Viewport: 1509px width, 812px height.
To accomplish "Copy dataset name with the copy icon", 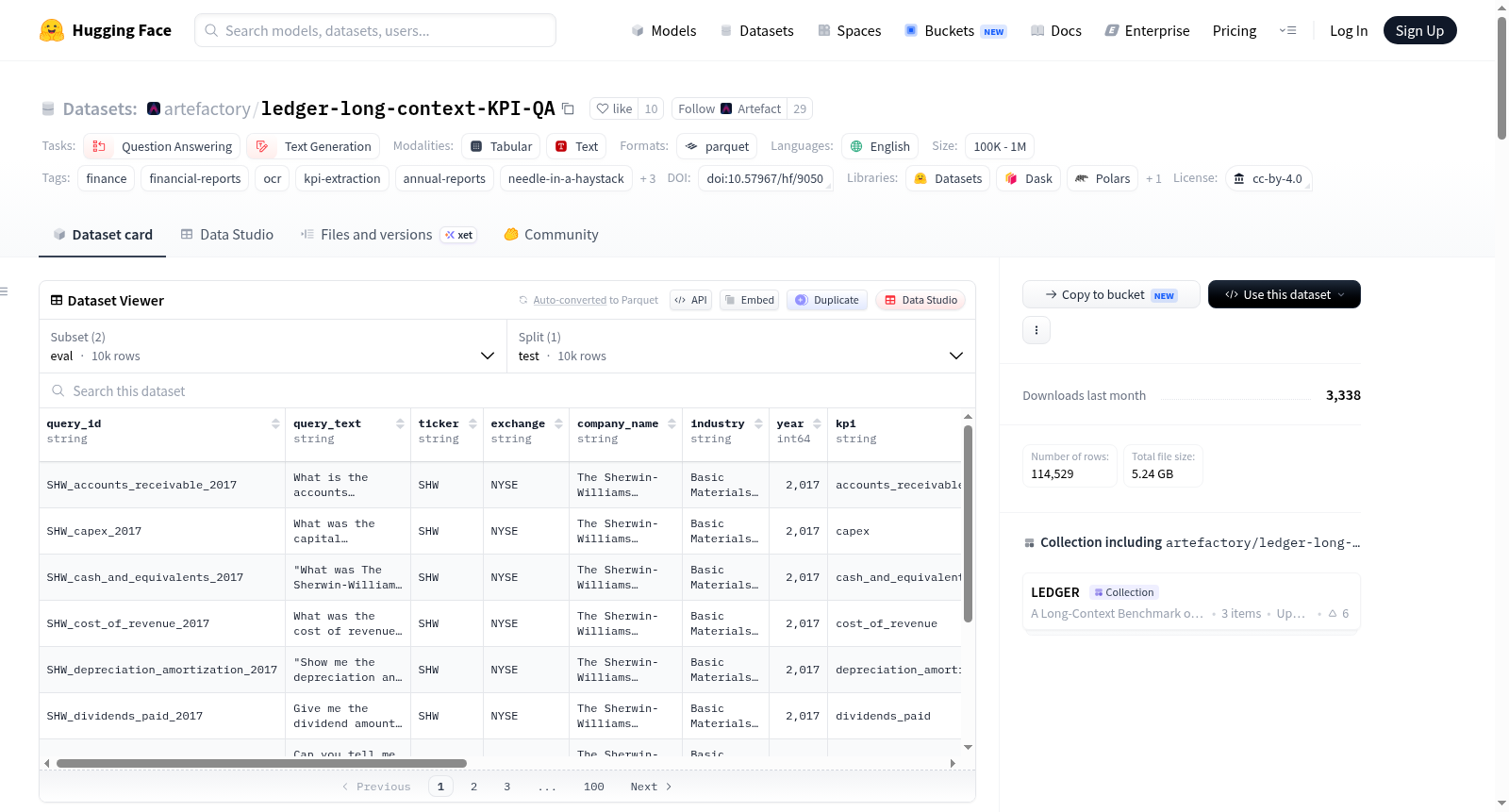I will [568, 108].
